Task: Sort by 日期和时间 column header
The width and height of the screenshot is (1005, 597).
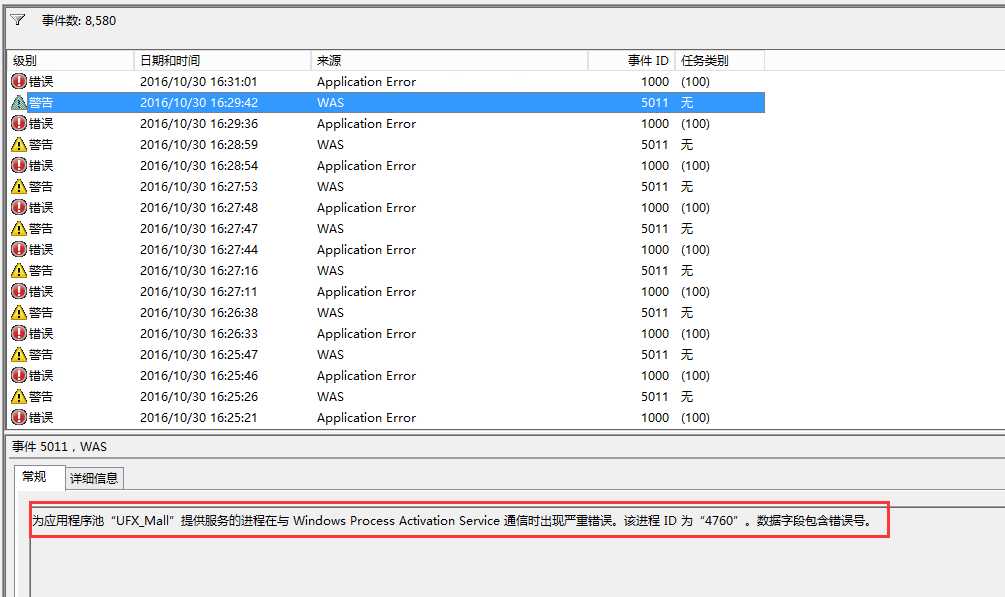Action: [x=222, y=61]
